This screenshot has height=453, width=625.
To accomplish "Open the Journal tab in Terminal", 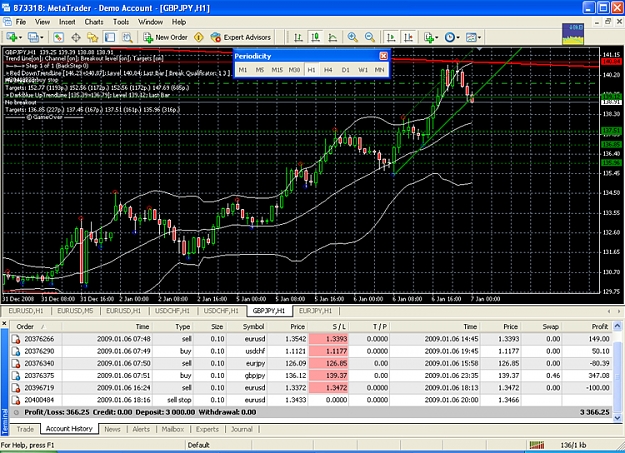I will pos(242,429).
